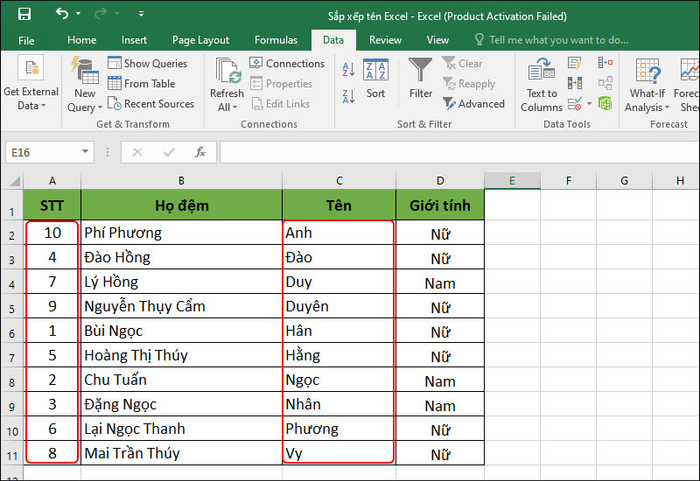Open the Page Layout tab

[x=200, y=40]
